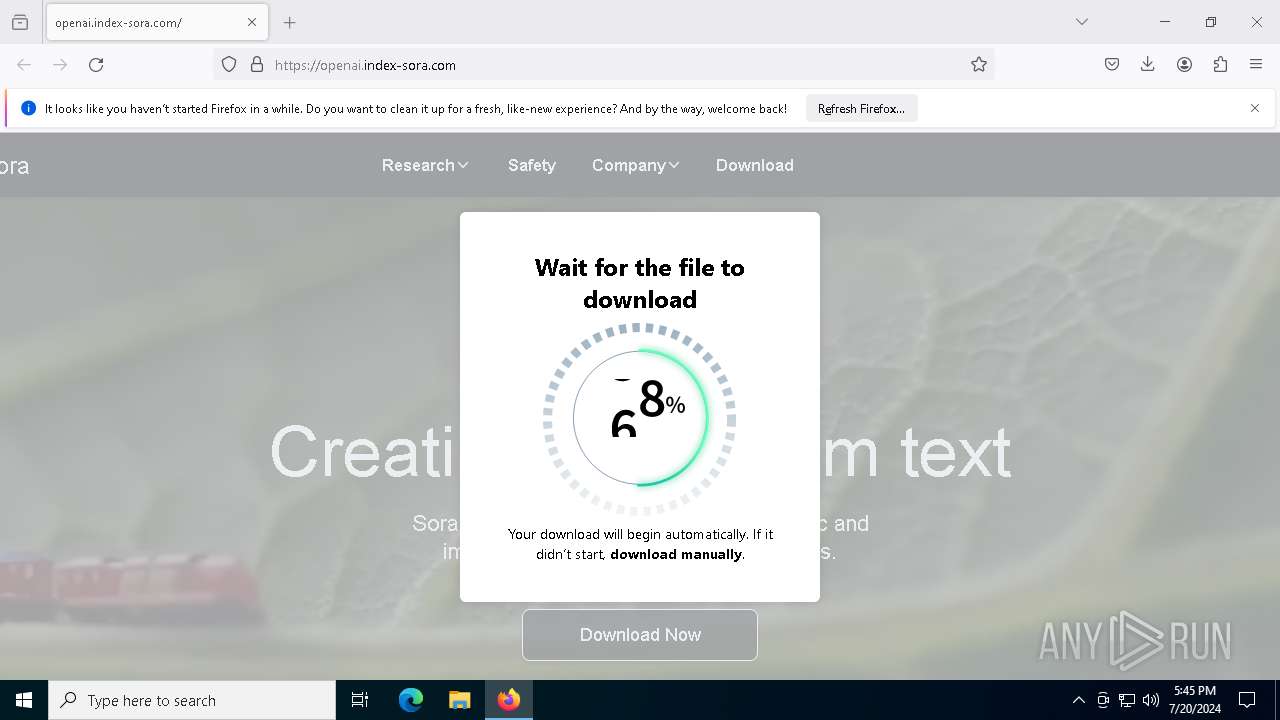The width and height of the screenshot is (1280, 720).
Task: Open Task View on taskbar
Action: pyautogui.click(x=360, y=700)
